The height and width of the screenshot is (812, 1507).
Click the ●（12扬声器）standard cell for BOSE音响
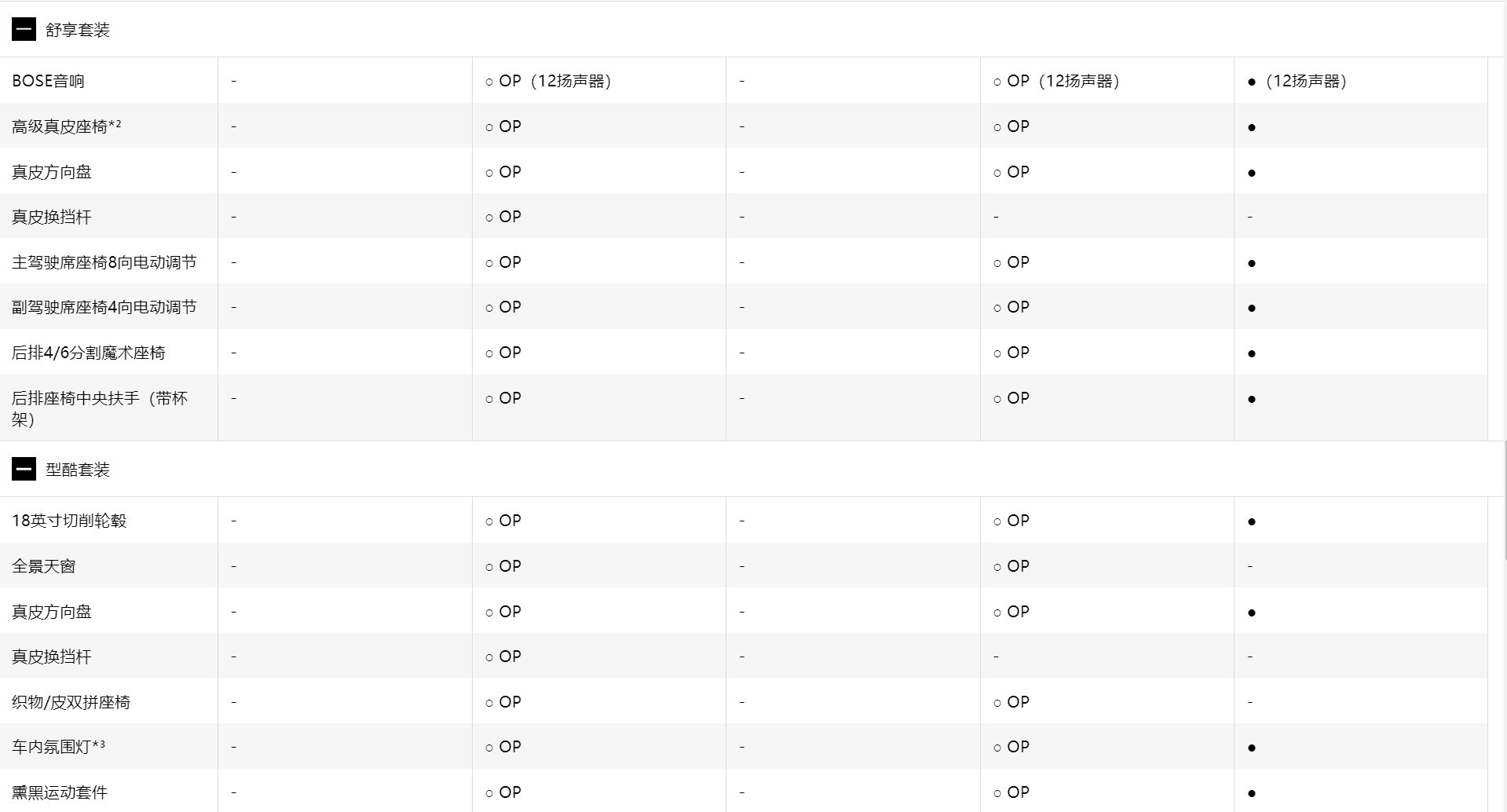point(1297,81)
